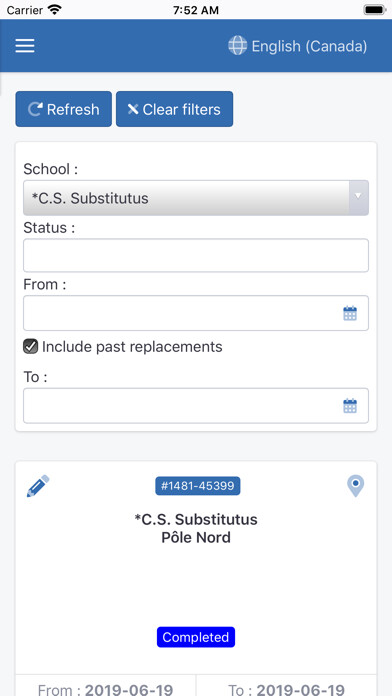Open the Status filter field
392x696 pixels.
tap(196, 255)
